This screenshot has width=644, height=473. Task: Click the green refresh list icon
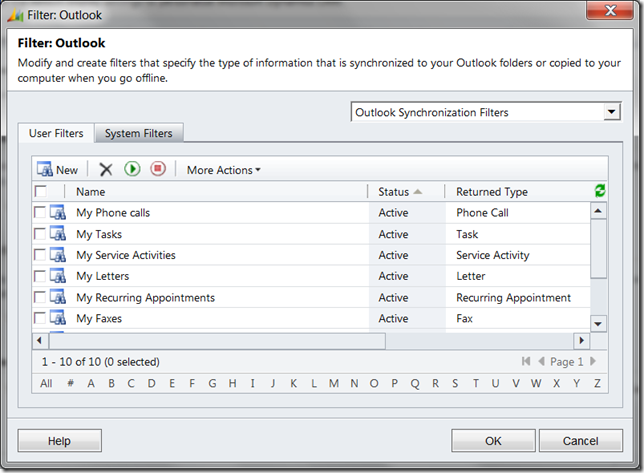click(600, 191)
